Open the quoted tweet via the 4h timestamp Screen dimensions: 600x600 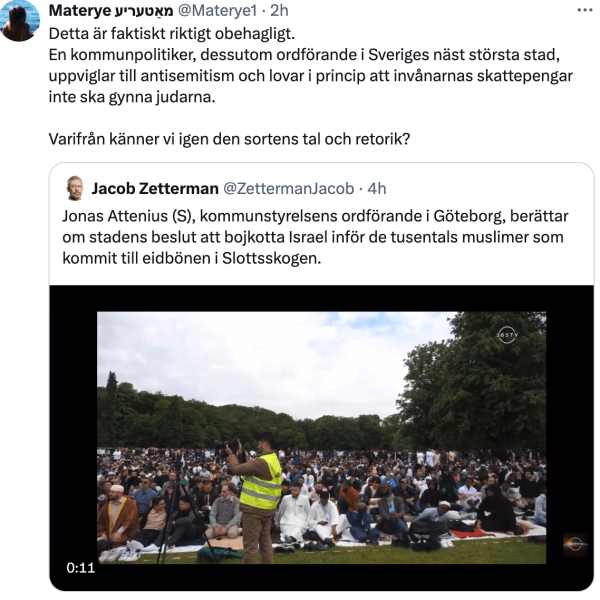[377, 189]
